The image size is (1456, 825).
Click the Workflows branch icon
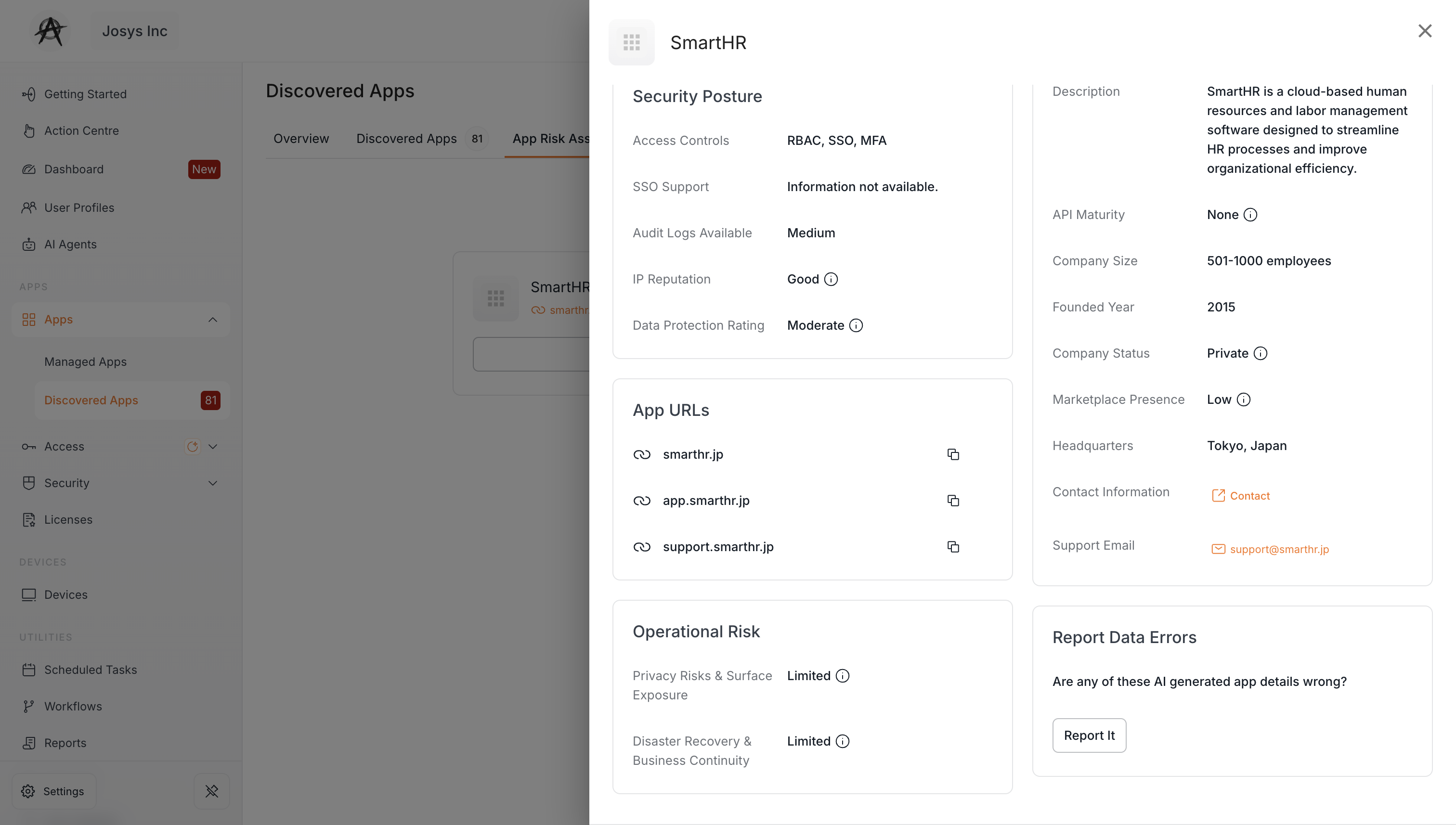tap(29, 707)
